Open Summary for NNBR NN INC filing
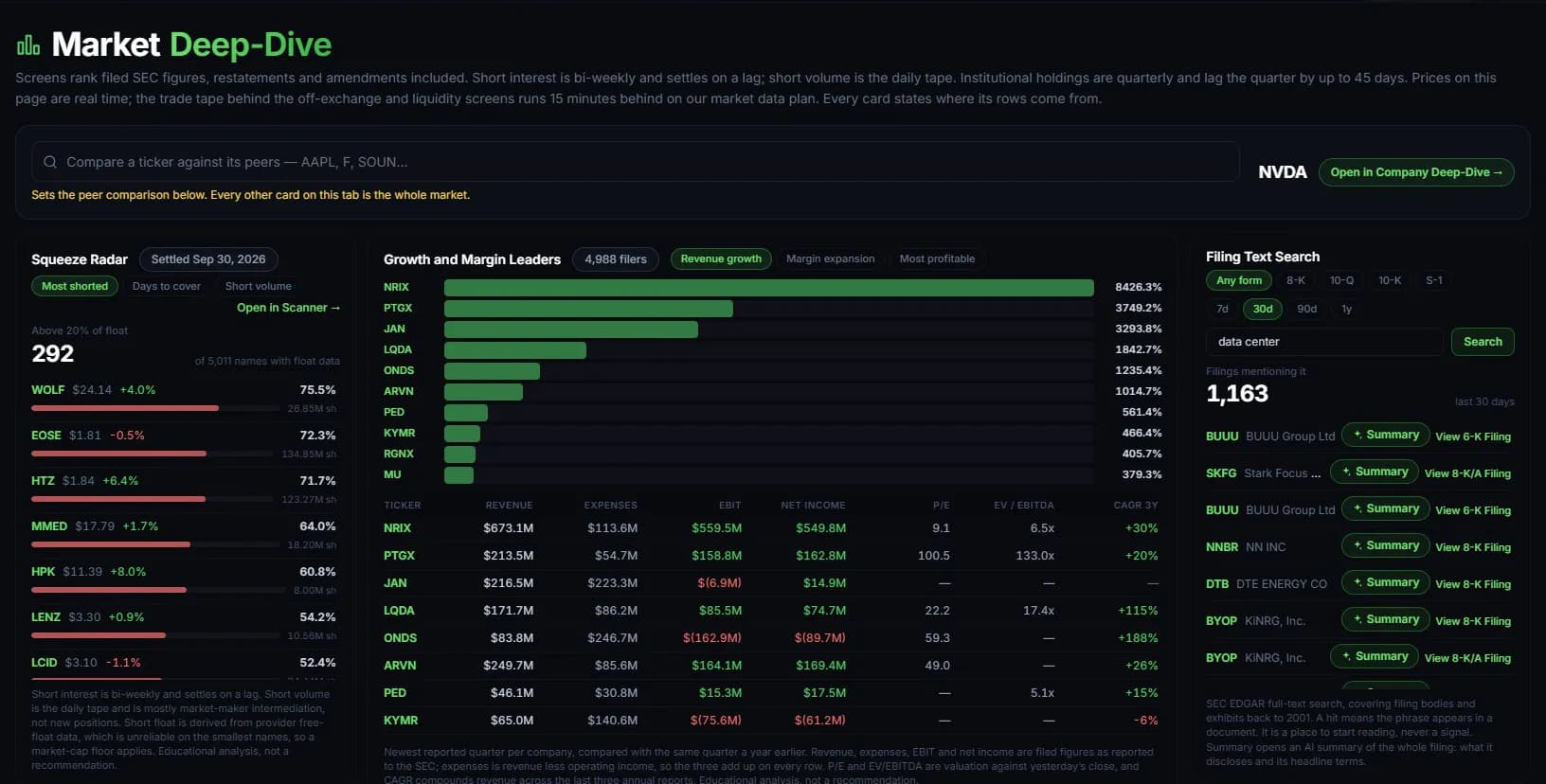This screenshot has width=1546, height=784. click(x=1386, y=545)
